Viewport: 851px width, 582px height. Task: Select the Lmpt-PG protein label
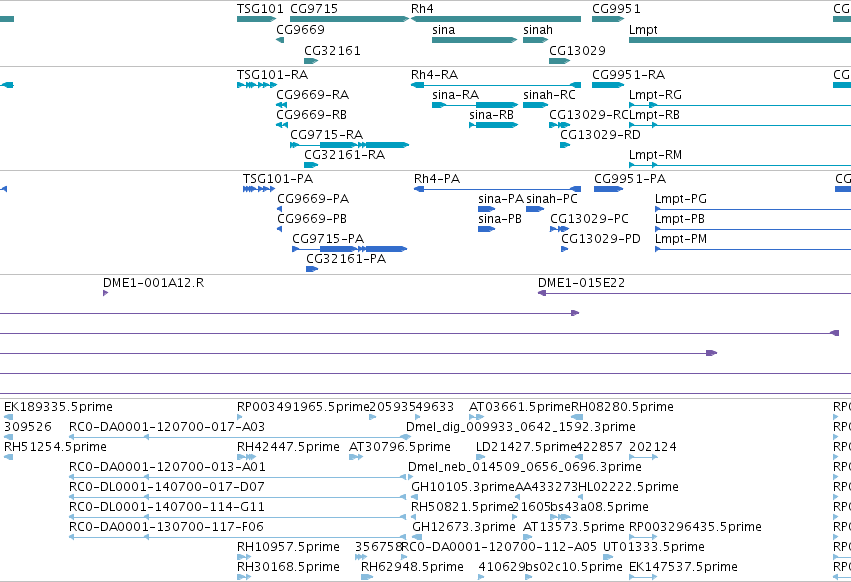681,199
